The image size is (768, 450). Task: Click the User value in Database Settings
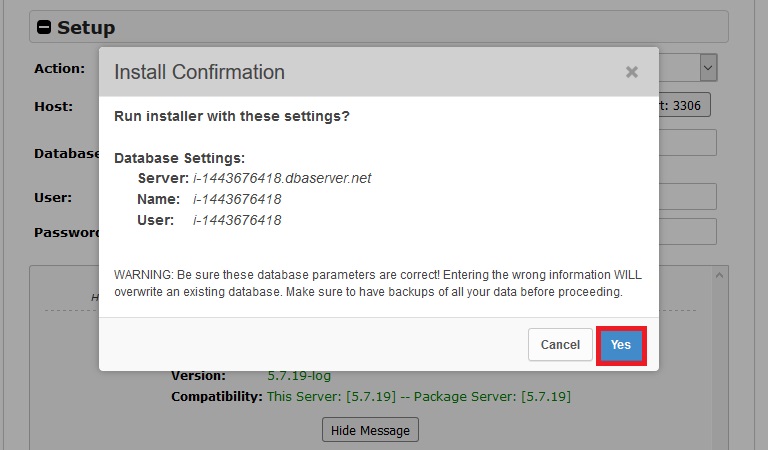click(x=237, y=220)
